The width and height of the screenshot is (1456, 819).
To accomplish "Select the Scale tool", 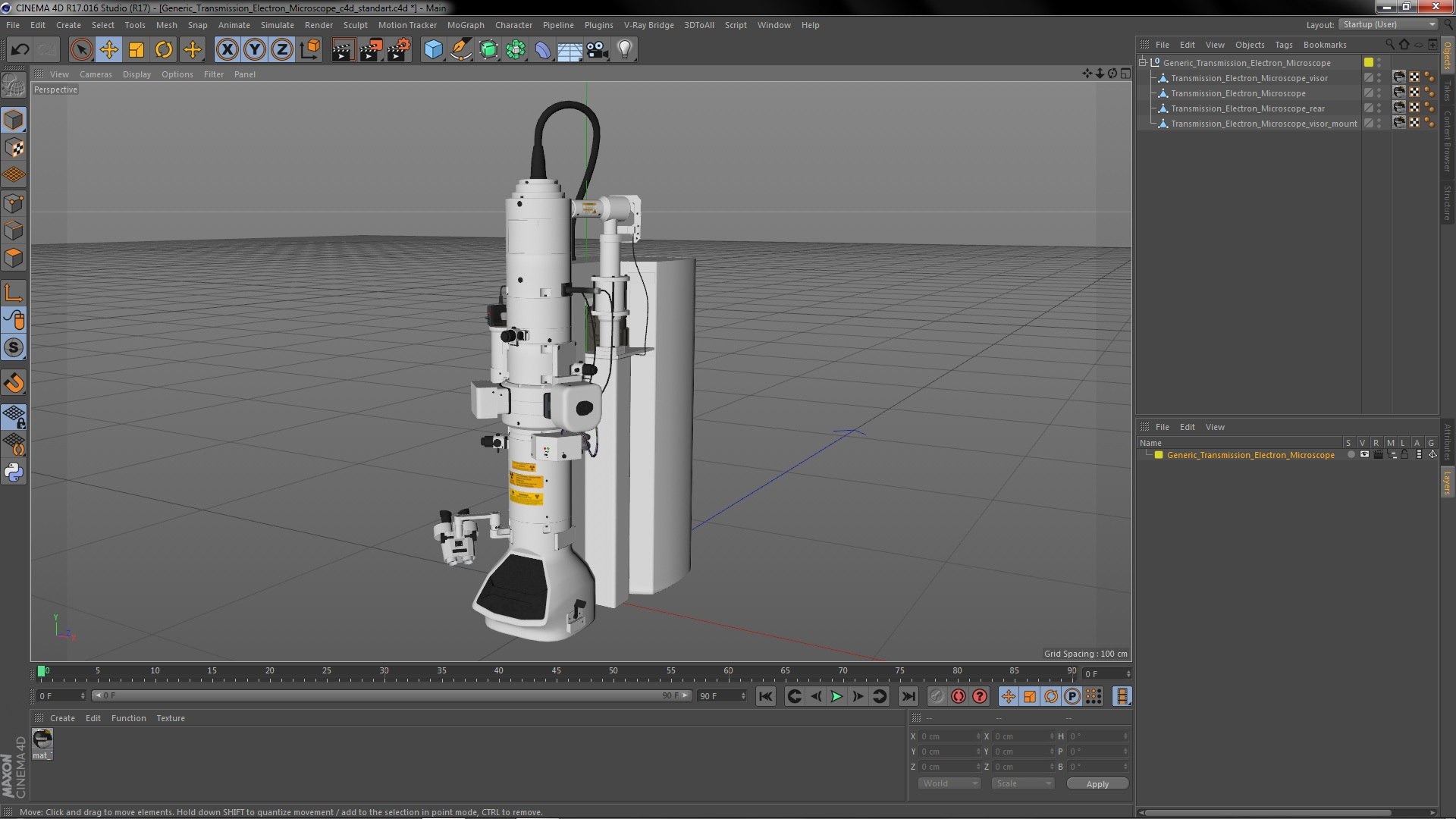I will pyautogui.click(x=136, y=50).
